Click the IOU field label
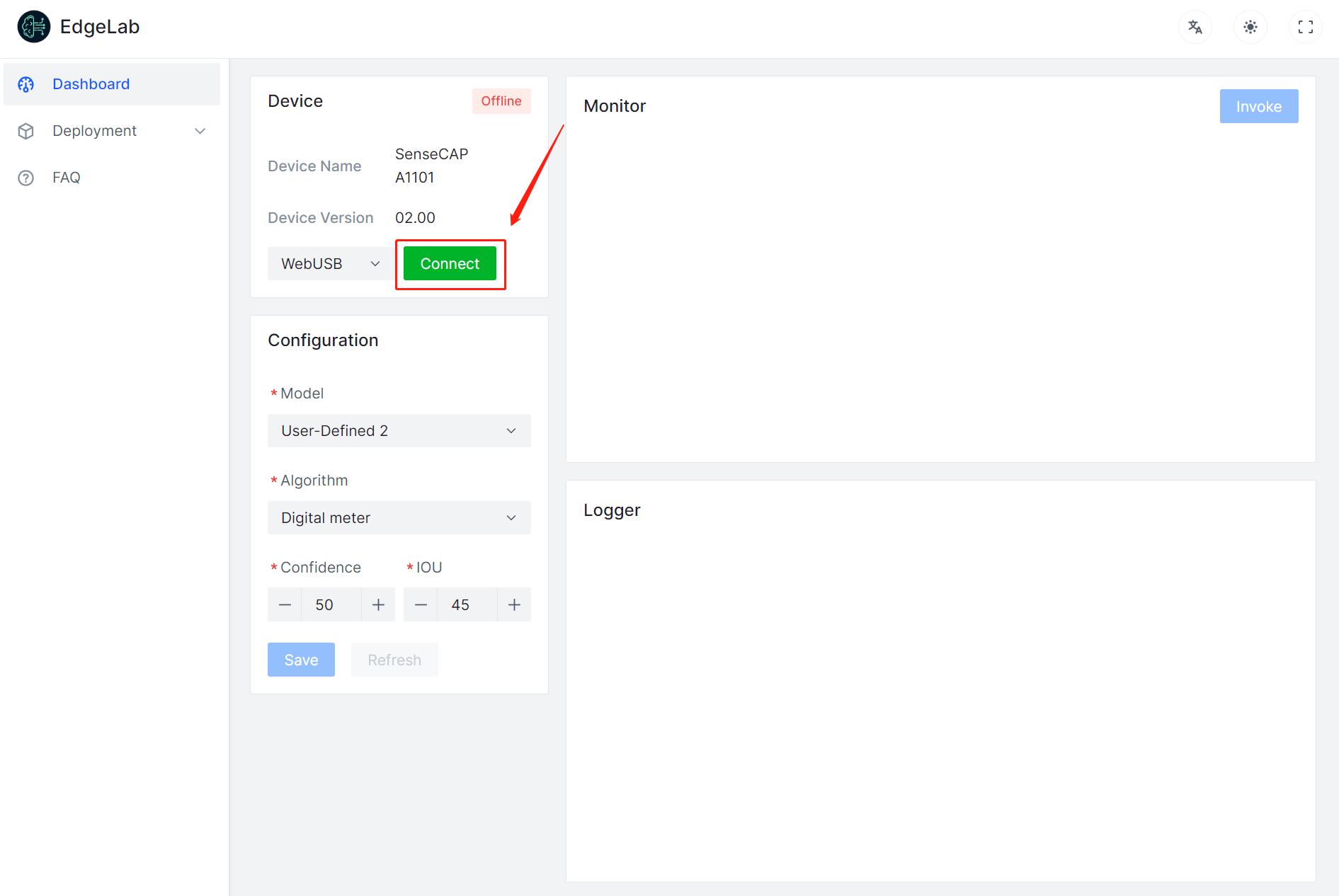The width and height of the screenshot is (1339, 896). click(429, 568)
